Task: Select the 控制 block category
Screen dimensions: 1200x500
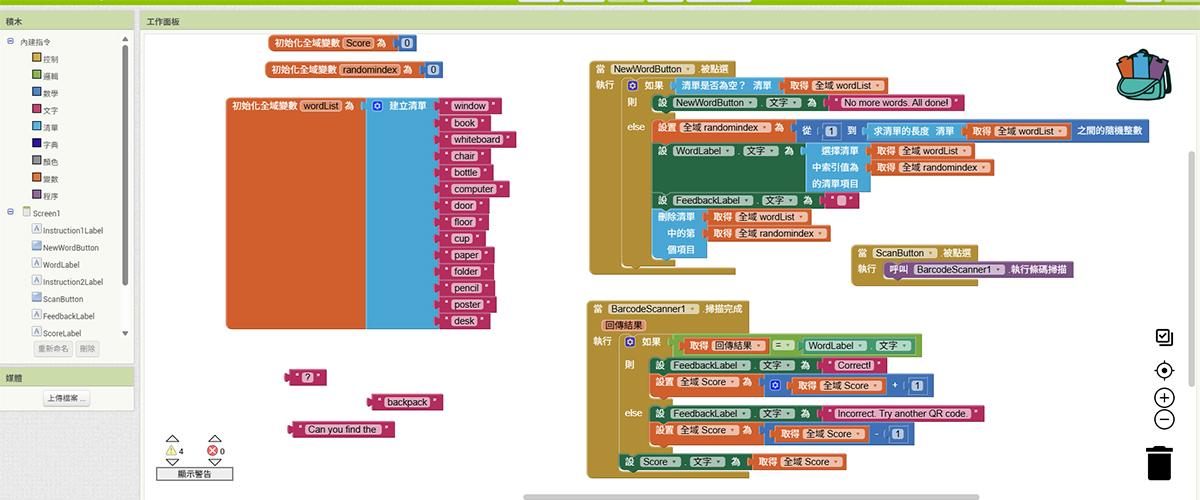Action: pyautogui.click(x=44, y=59)
